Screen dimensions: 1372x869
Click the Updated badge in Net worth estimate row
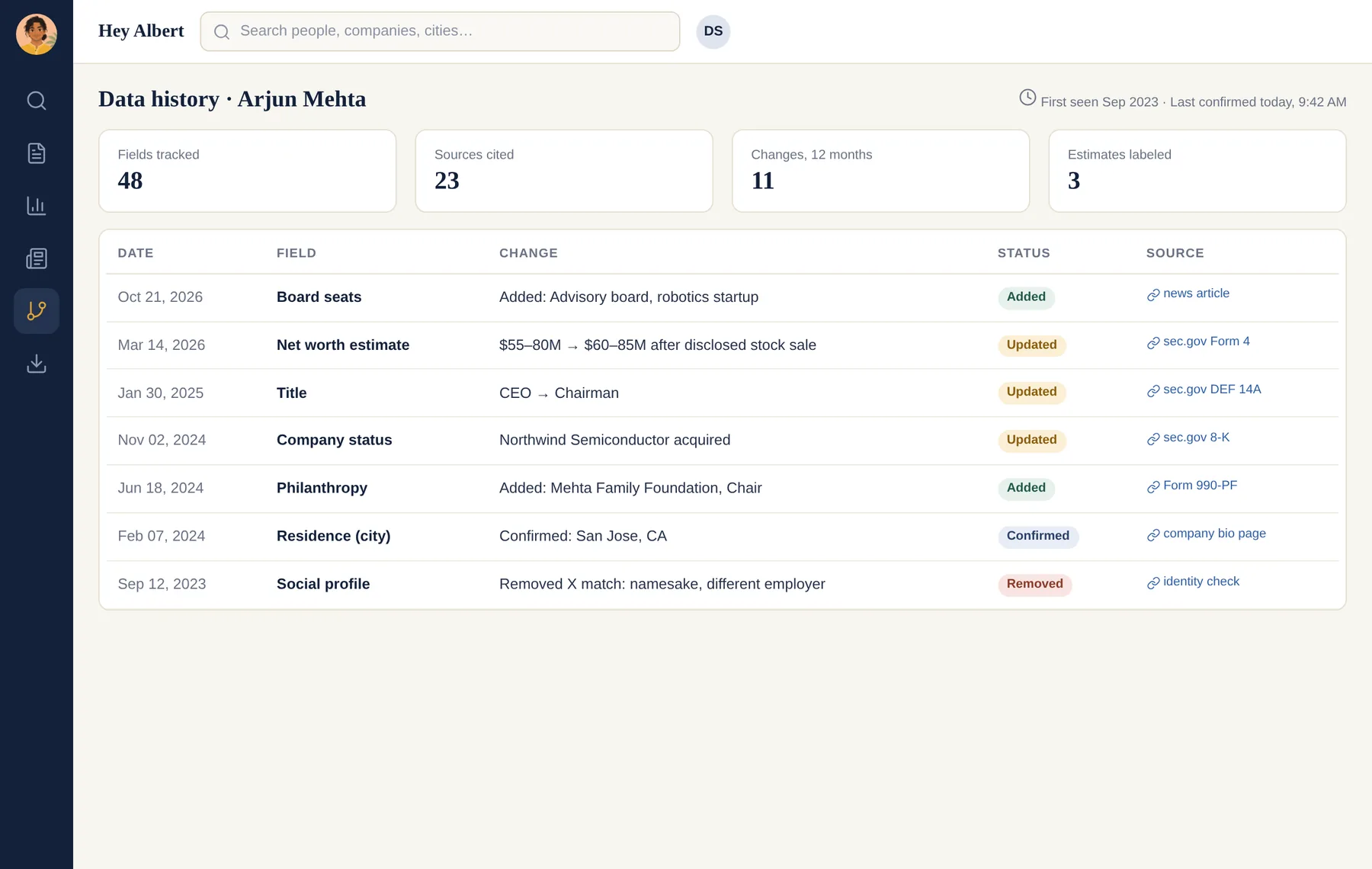pos(1031,345)
